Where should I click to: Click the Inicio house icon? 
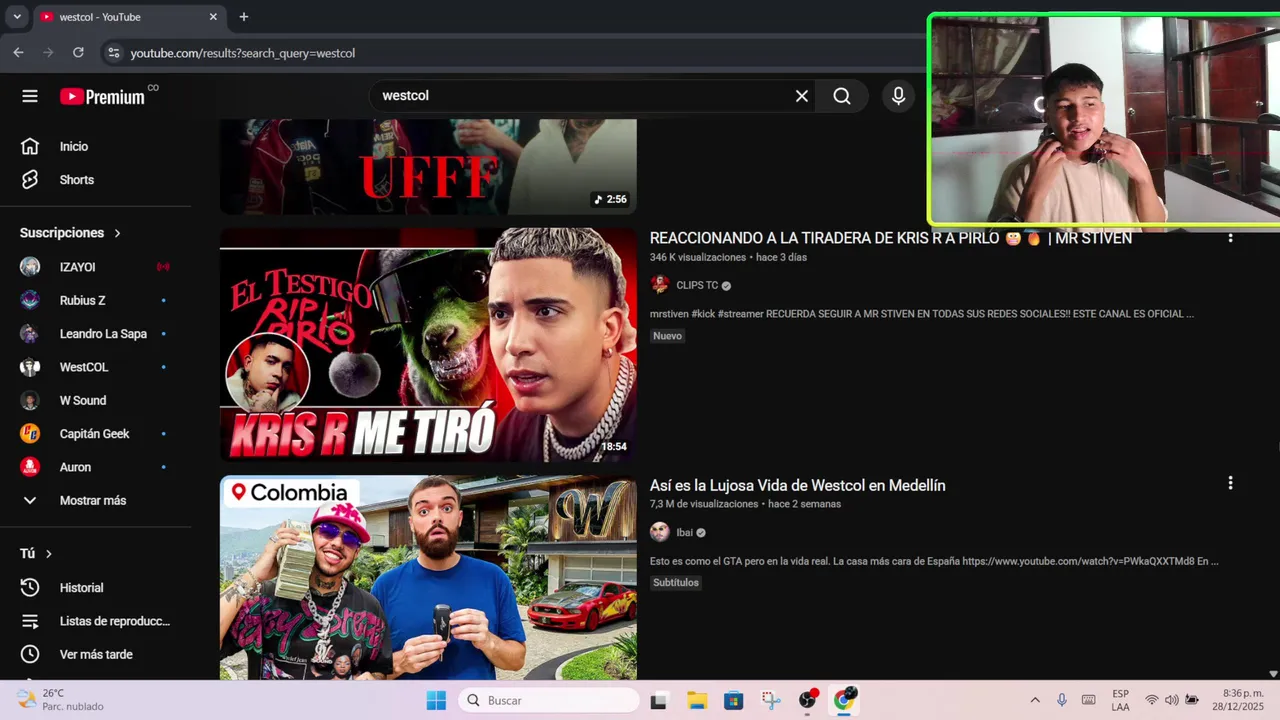point(30,146)
